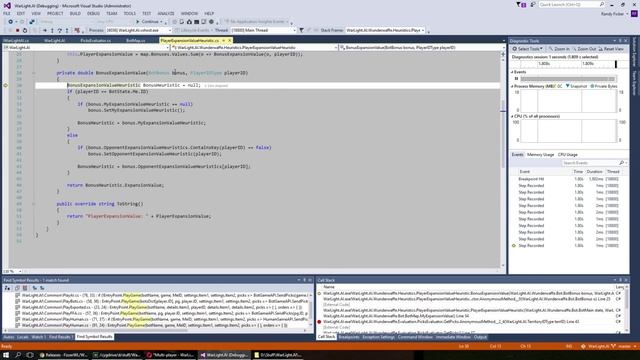Open the Locals tab
The height and width of the screenshot is (360, 640).
(x=22, y=337)
